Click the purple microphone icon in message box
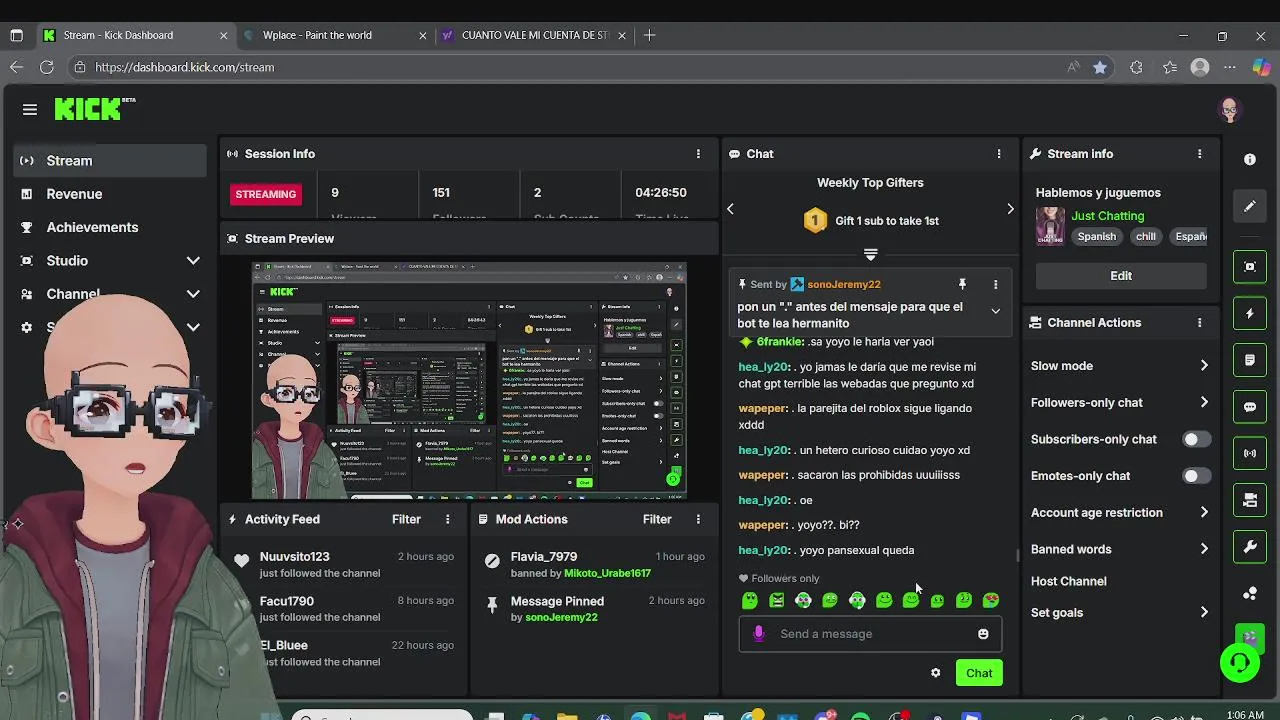The height and width of the screenshot is (720, 1280). (759, 634)
